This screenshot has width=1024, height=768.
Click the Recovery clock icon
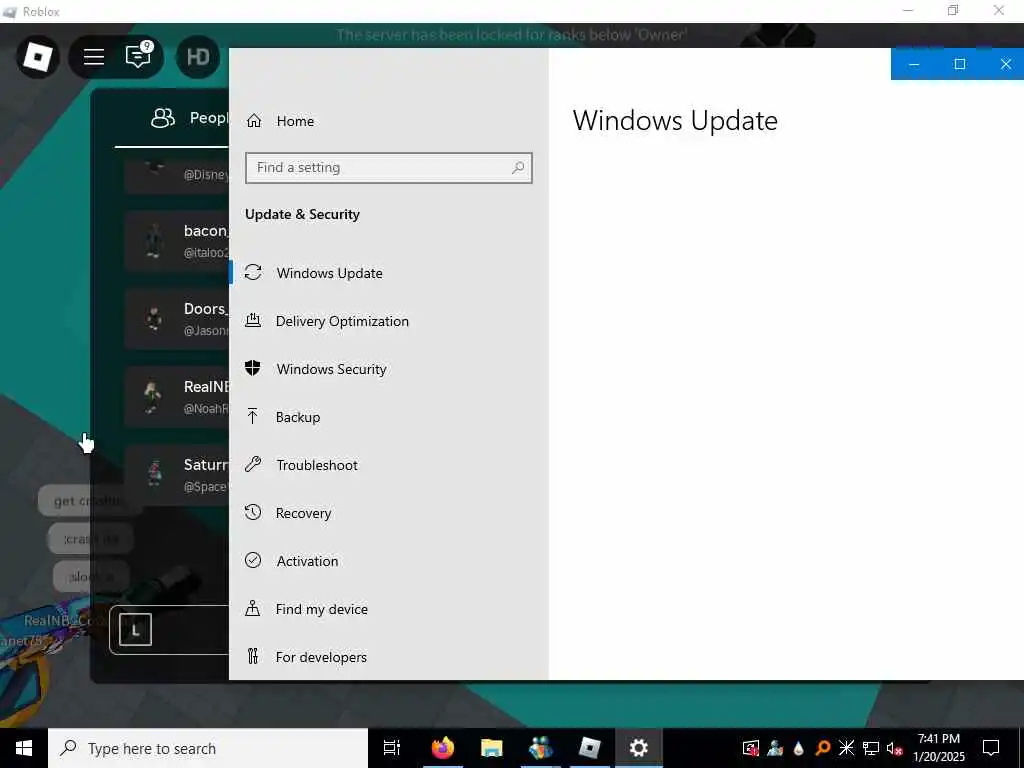253,512
